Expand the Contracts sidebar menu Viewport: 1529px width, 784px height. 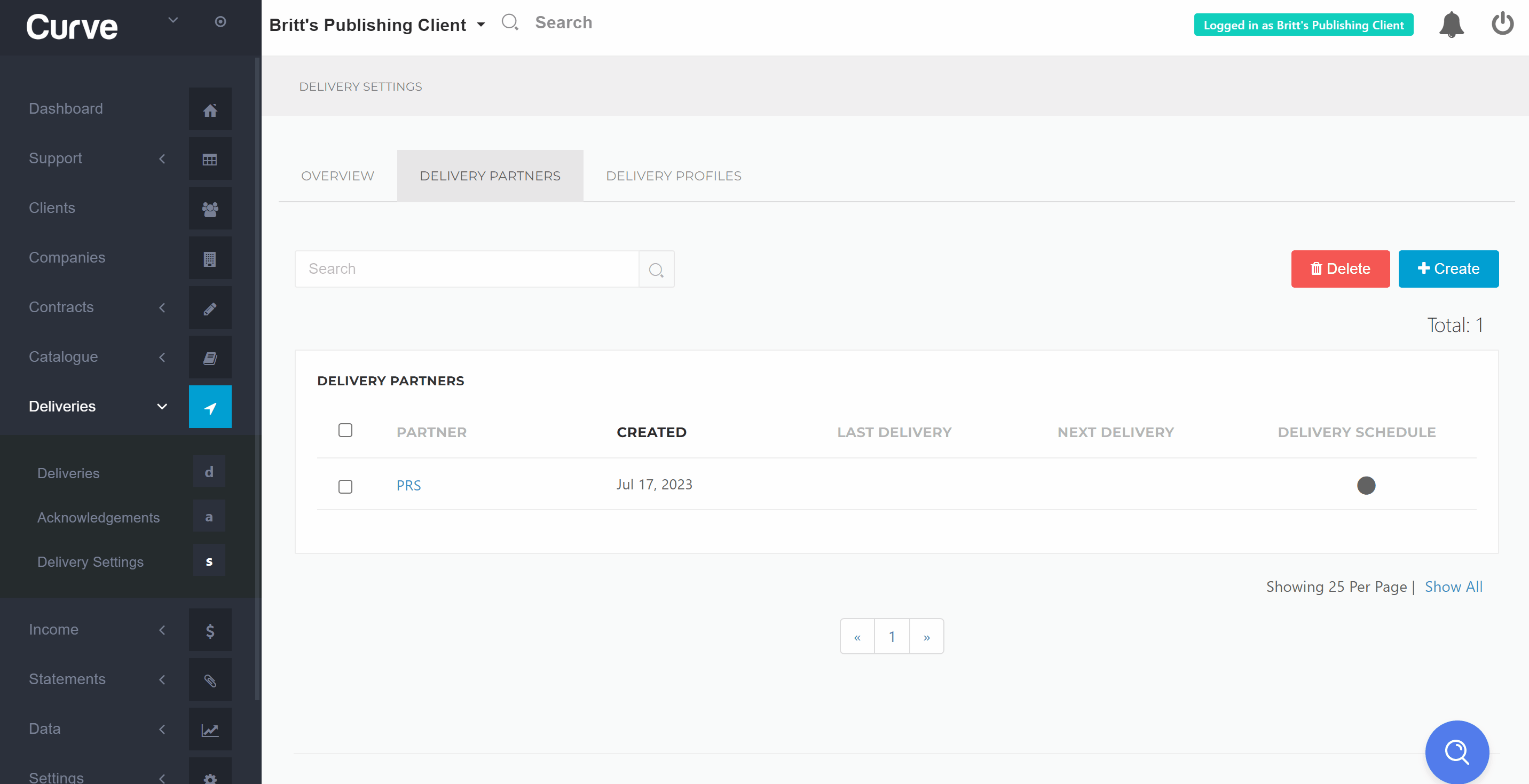pyautogui.click(x=95, y=307)
